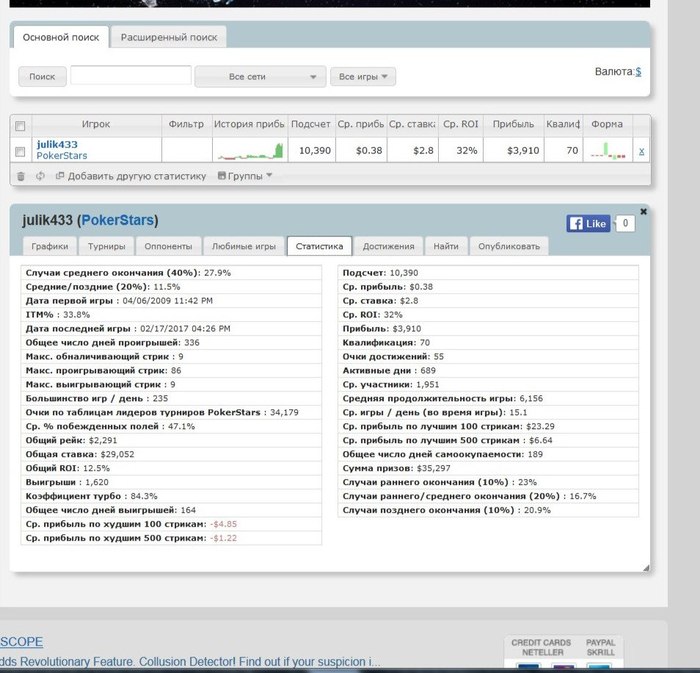Open the Все игры games dropdown
700x673 pixels.
point(362,76)
